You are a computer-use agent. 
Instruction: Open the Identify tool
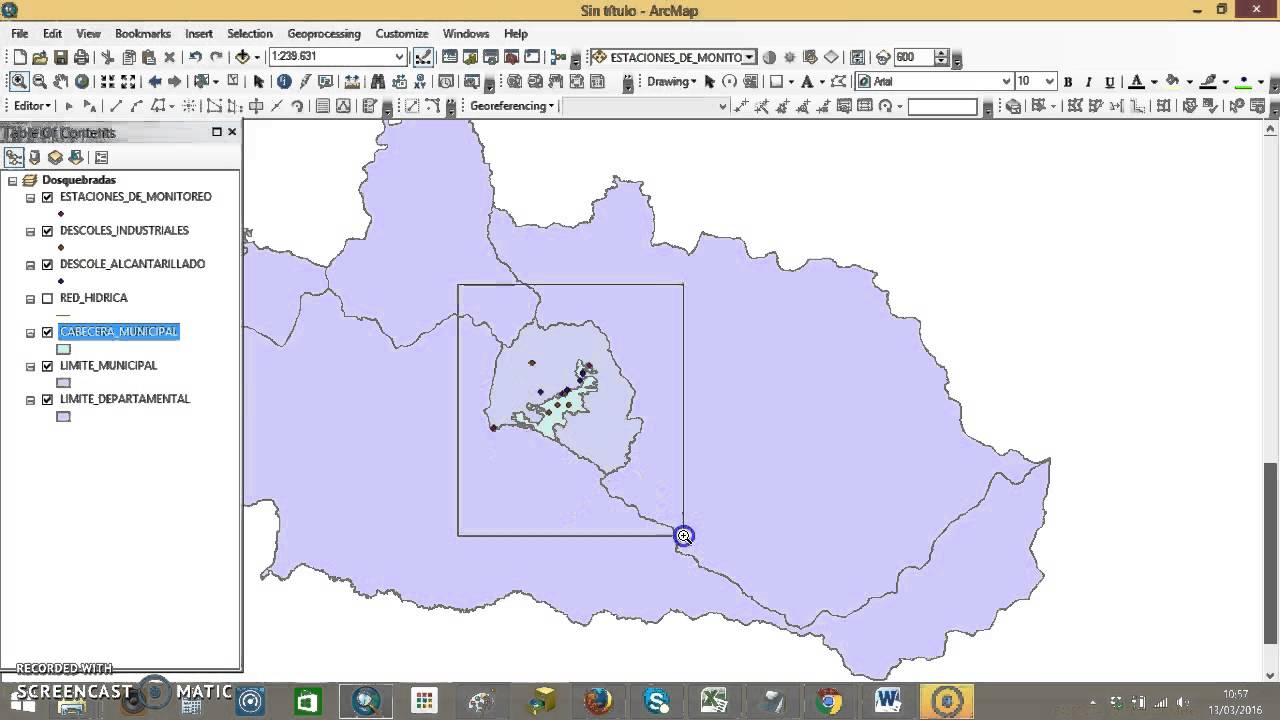coord(283,82)
